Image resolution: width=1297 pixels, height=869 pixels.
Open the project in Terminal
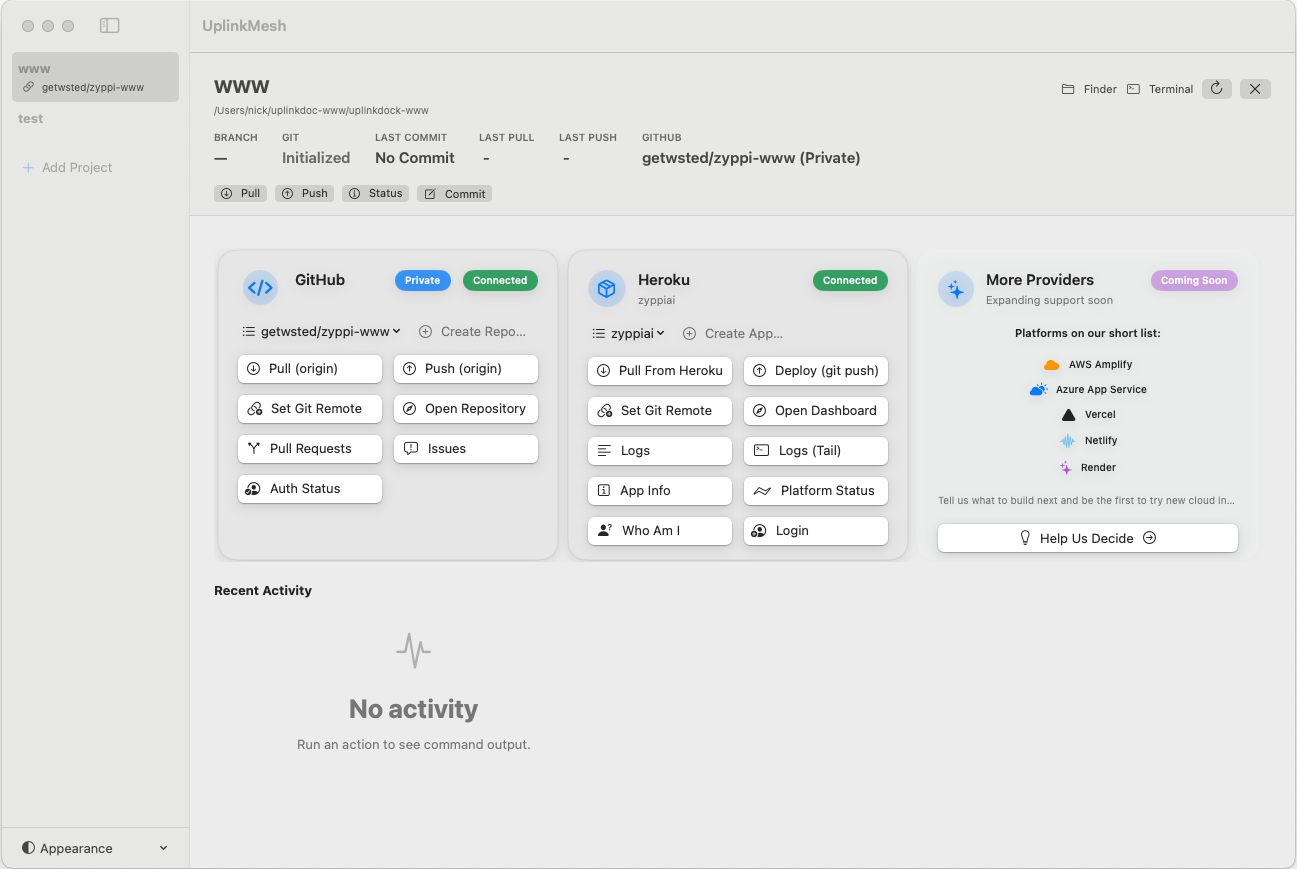[x=1159, y=89]
